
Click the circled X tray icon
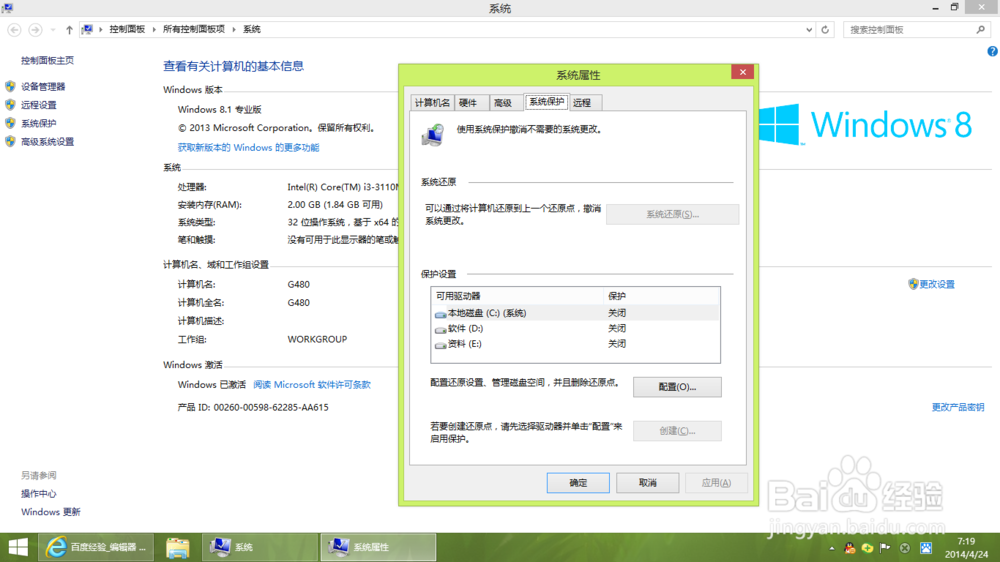[x=904, y=548]
